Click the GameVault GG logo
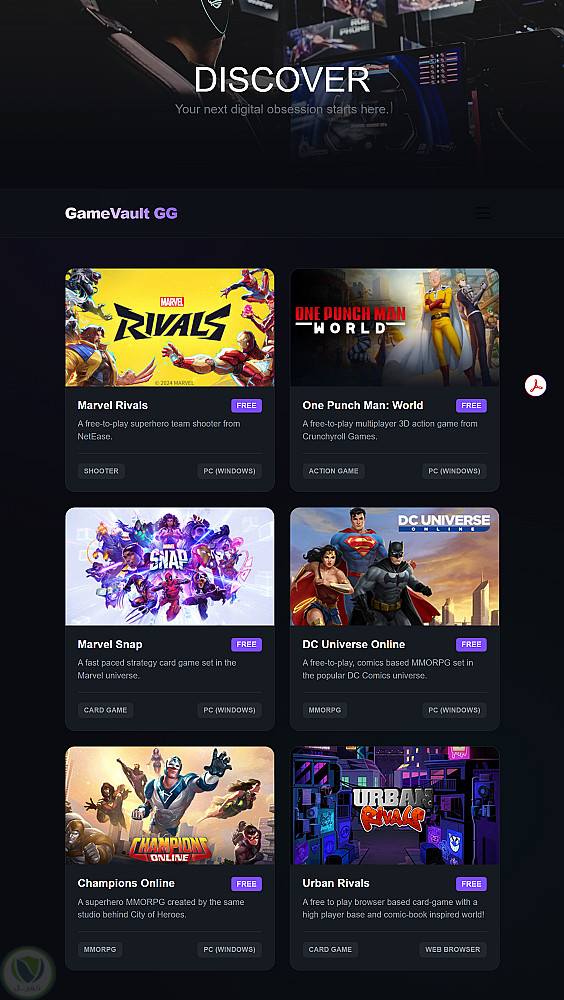 121,213
